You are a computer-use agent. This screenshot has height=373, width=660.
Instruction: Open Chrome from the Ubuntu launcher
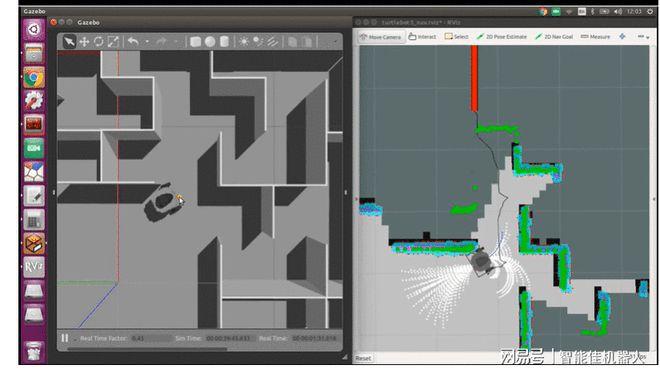tap(34, 78)
